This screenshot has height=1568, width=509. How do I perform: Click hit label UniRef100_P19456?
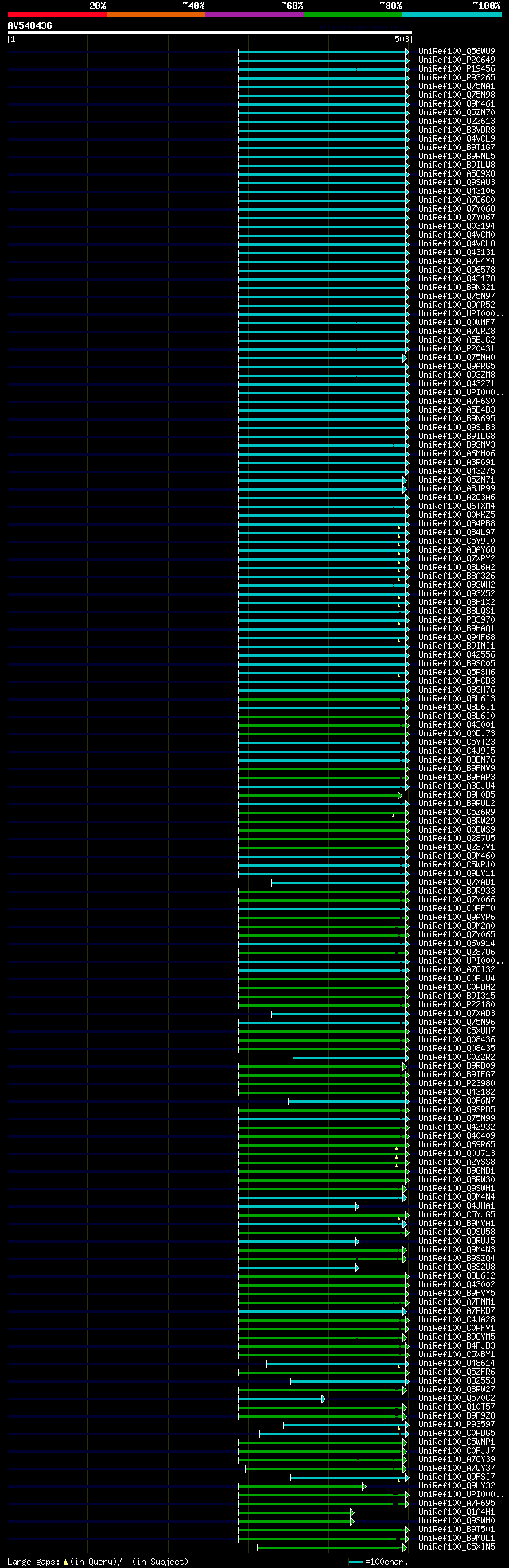click(457, 68)
